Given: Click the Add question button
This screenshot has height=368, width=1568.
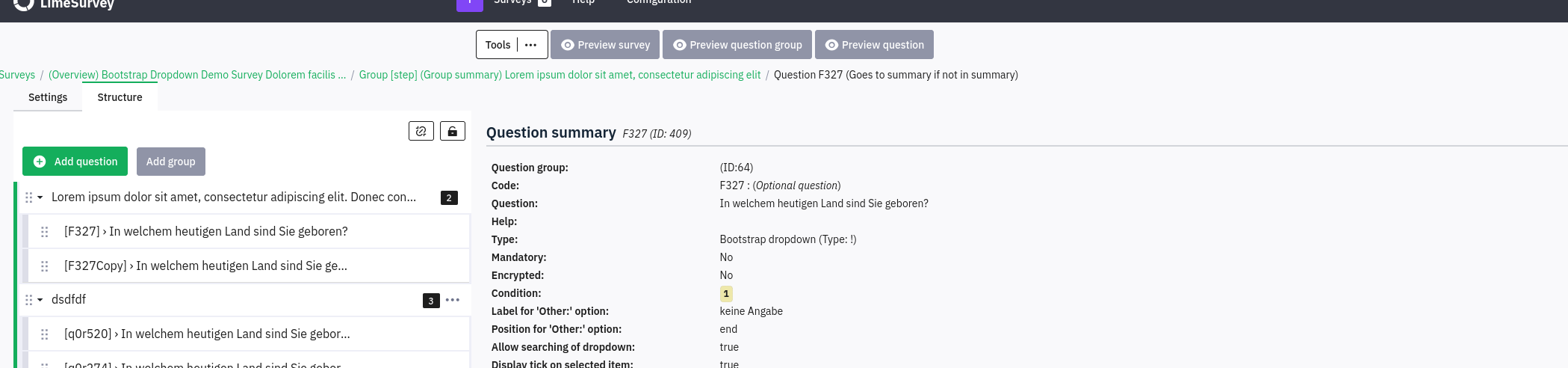Looking at the screenshot, I should [x=75, y=162].
